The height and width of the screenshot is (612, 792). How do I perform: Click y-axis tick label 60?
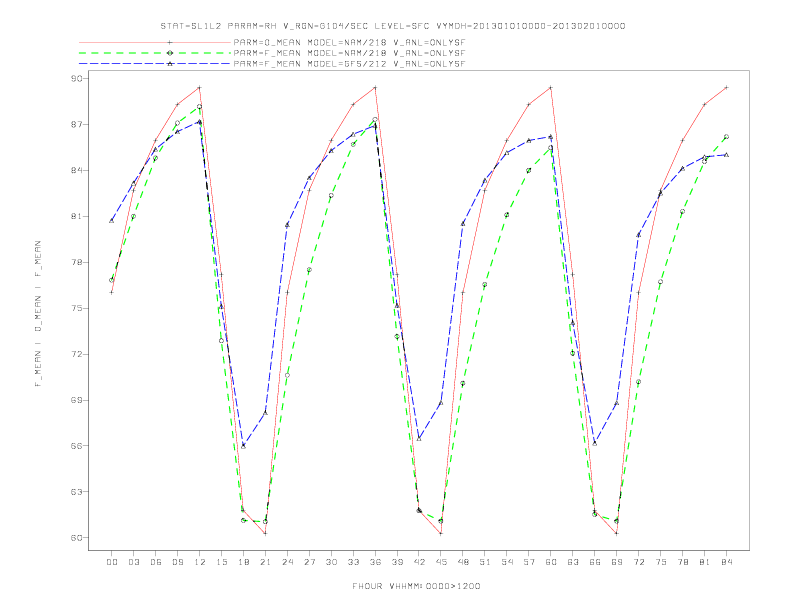(x=76, y=537)
